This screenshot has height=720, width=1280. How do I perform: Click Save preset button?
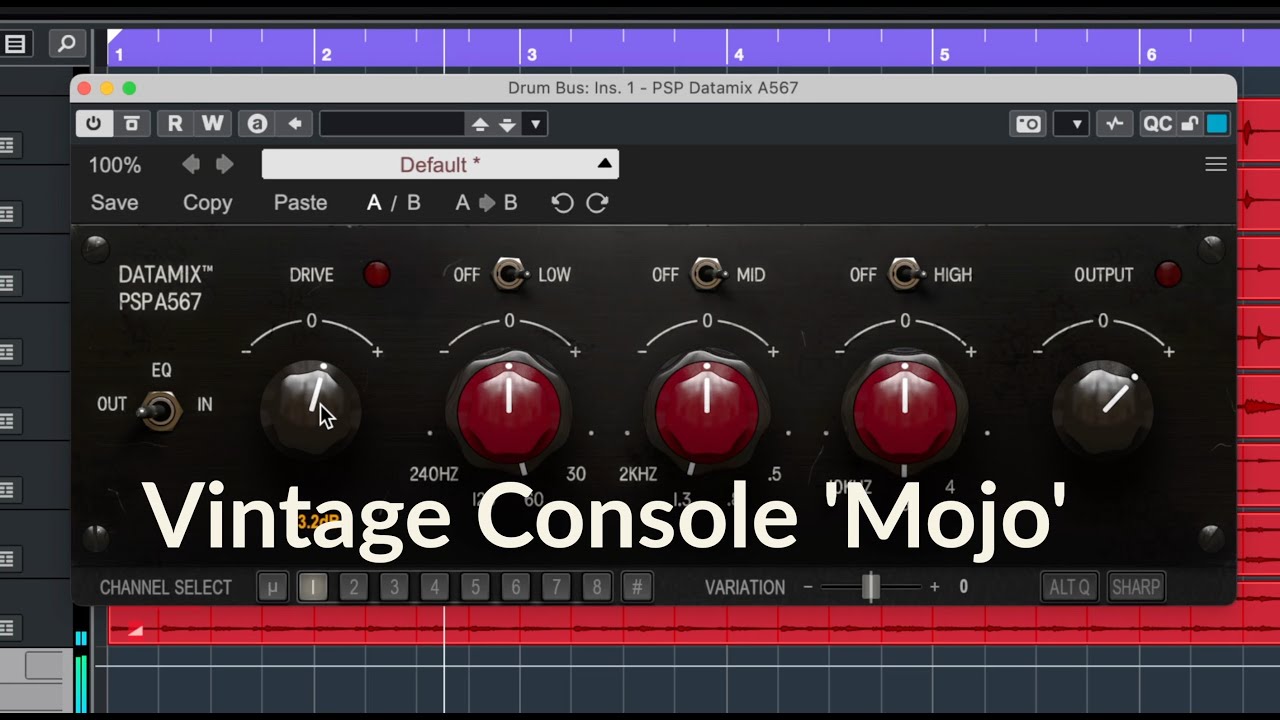tap(115, 203)
